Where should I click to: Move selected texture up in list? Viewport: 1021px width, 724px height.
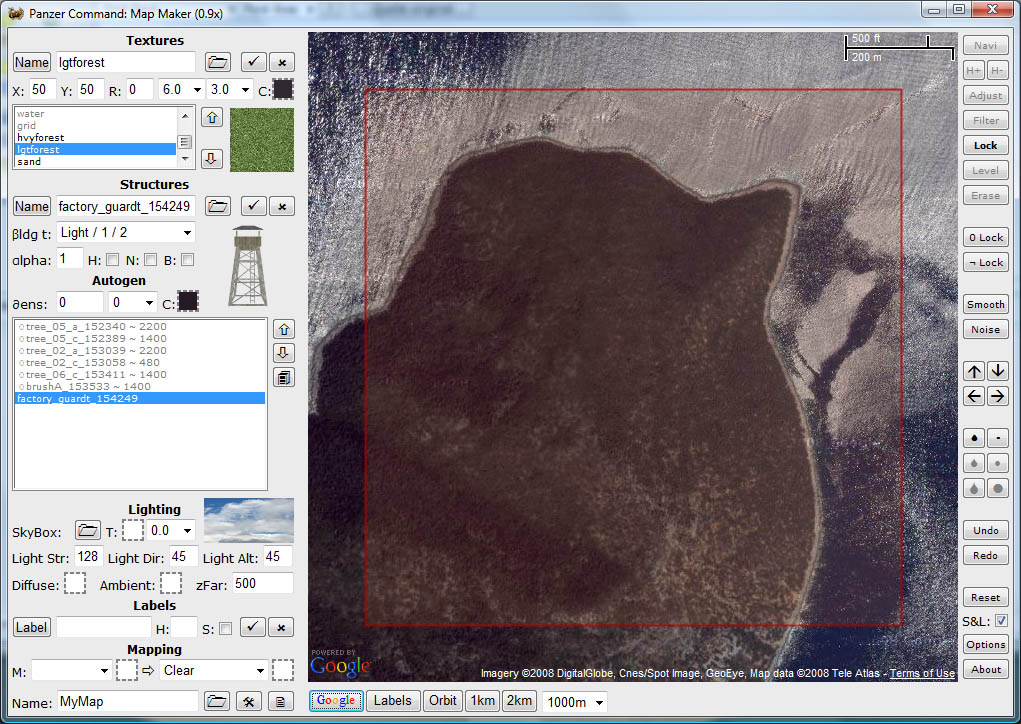pyautogui.click(x=211, y=118)
